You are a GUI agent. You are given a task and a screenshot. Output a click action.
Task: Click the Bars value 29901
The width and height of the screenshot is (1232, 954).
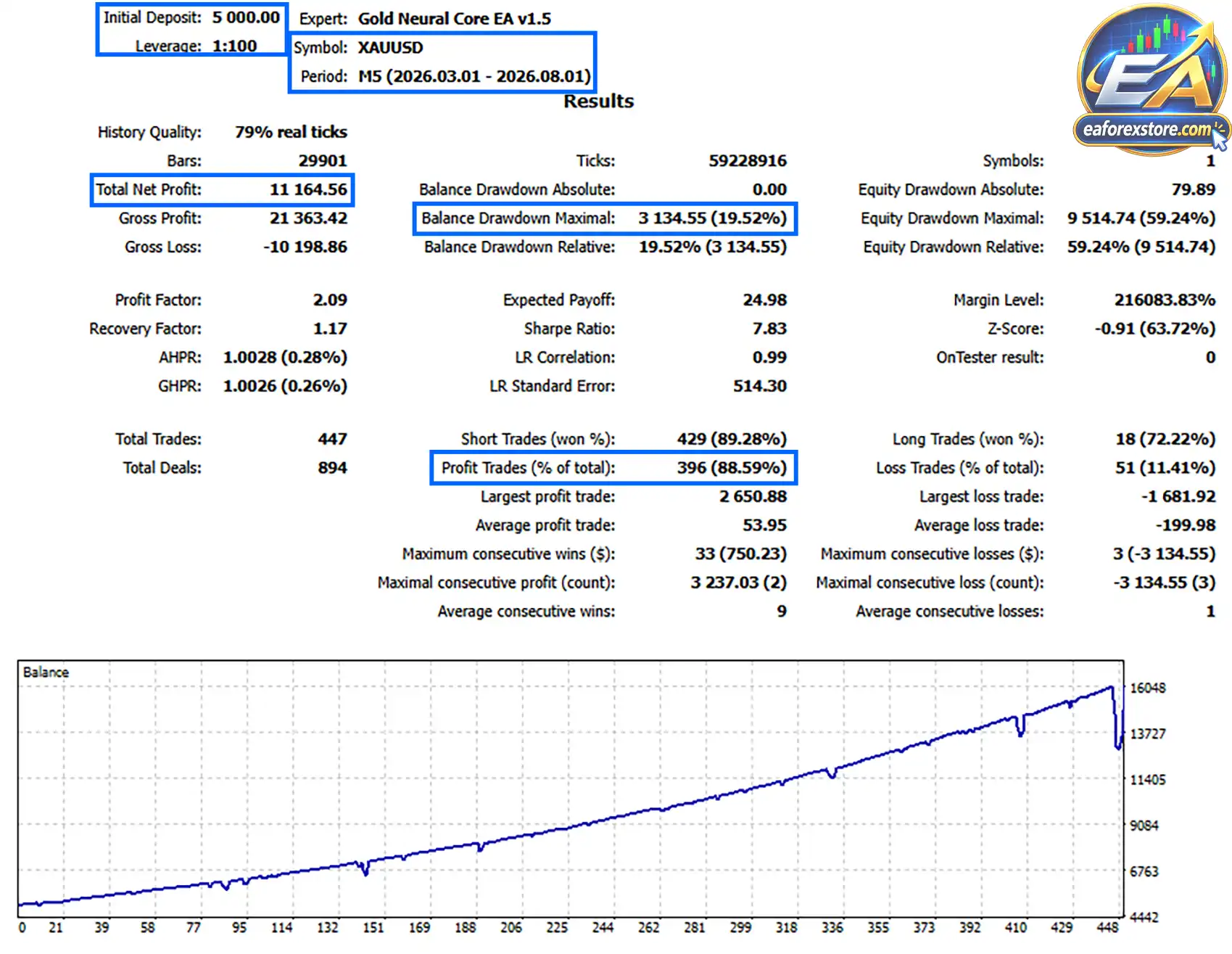tap(323, 160)
